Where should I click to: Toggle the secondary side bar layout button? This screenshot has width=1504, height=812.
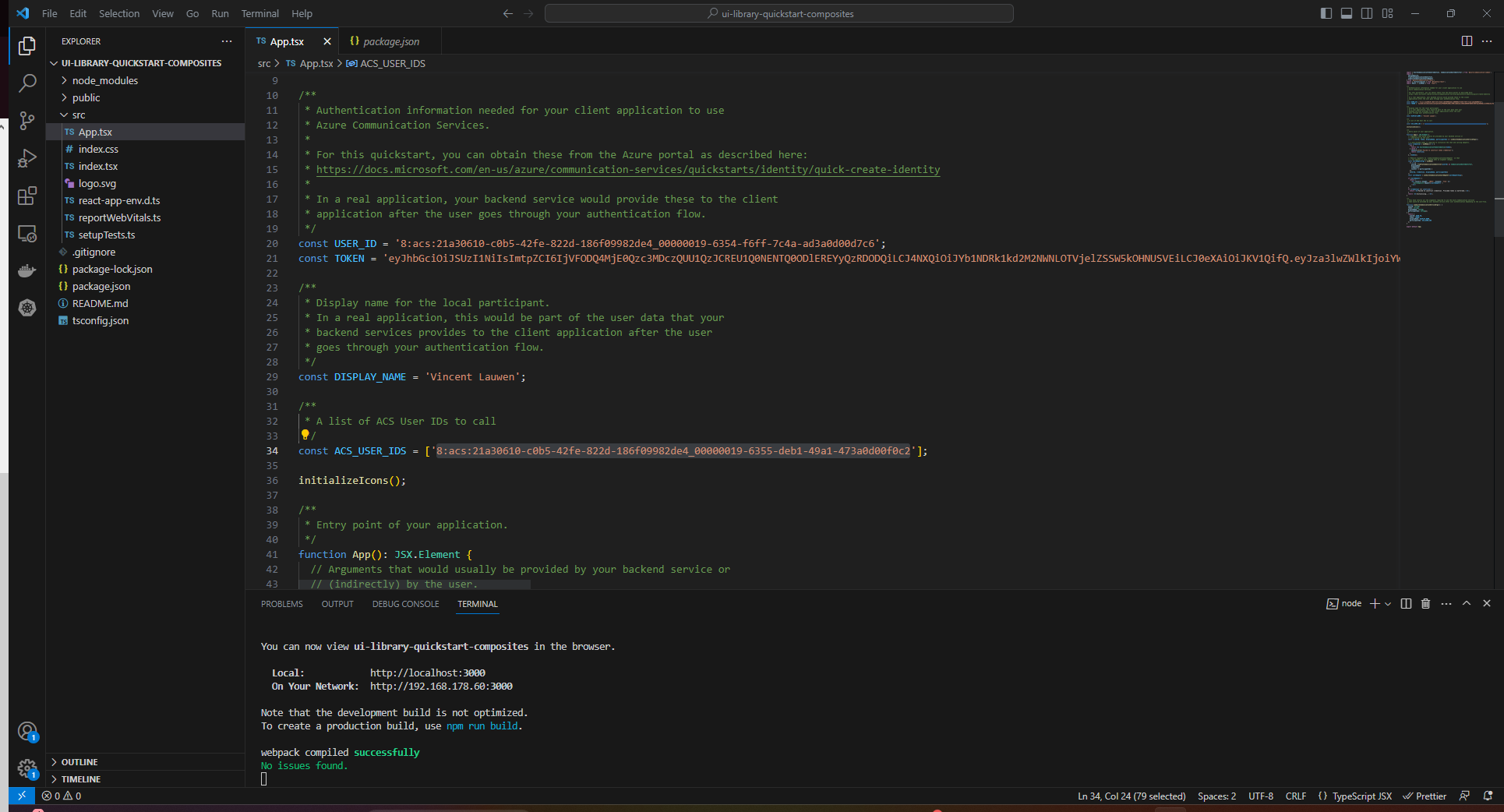coord(1367,13)
